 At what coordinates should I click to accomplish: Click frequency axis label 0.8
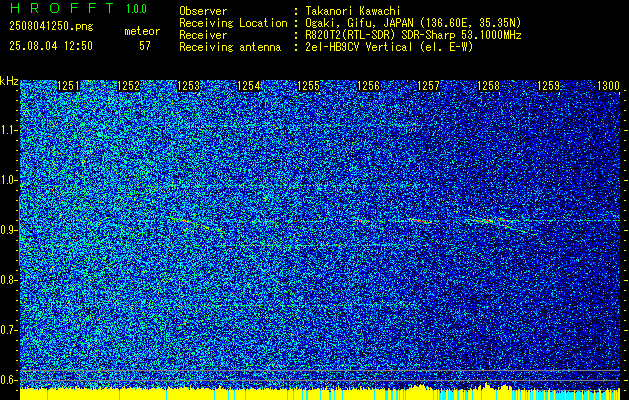pyautogui.click(x=9, y=280)
